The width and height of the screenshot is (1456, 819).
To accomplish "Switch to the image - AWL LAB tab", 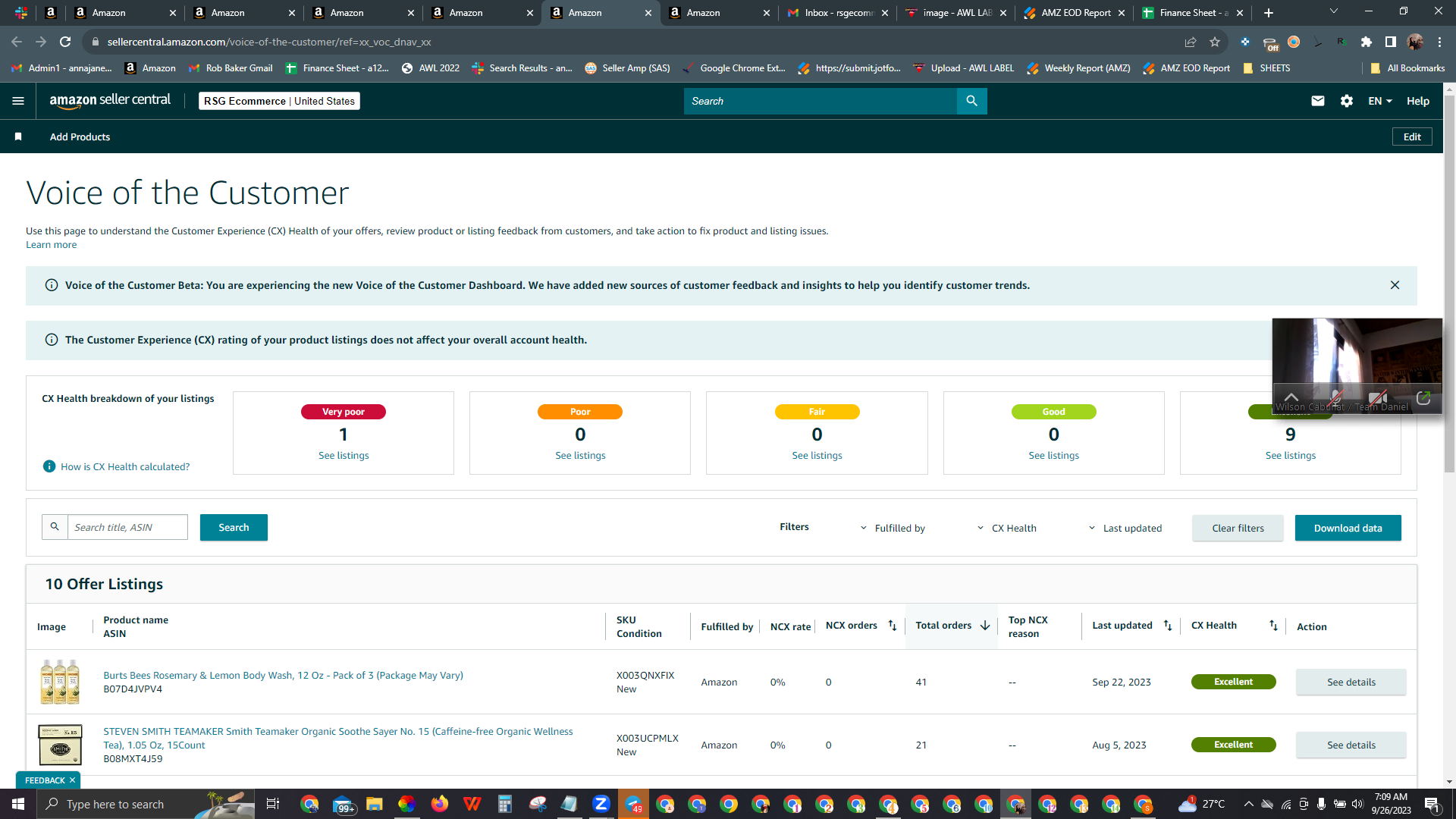I will click(x=956, y=13).
